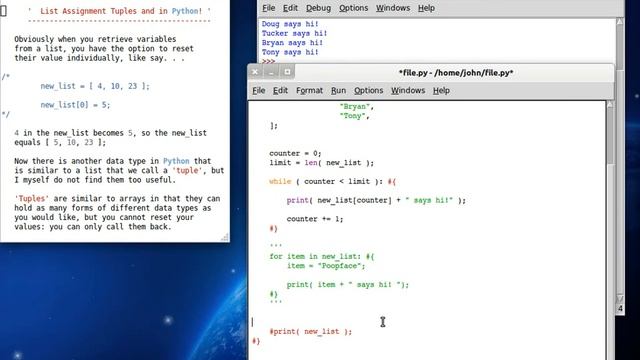
Task: Open Help menu in file.py editor
Action: pyautogui.click(x=441, y=90)
